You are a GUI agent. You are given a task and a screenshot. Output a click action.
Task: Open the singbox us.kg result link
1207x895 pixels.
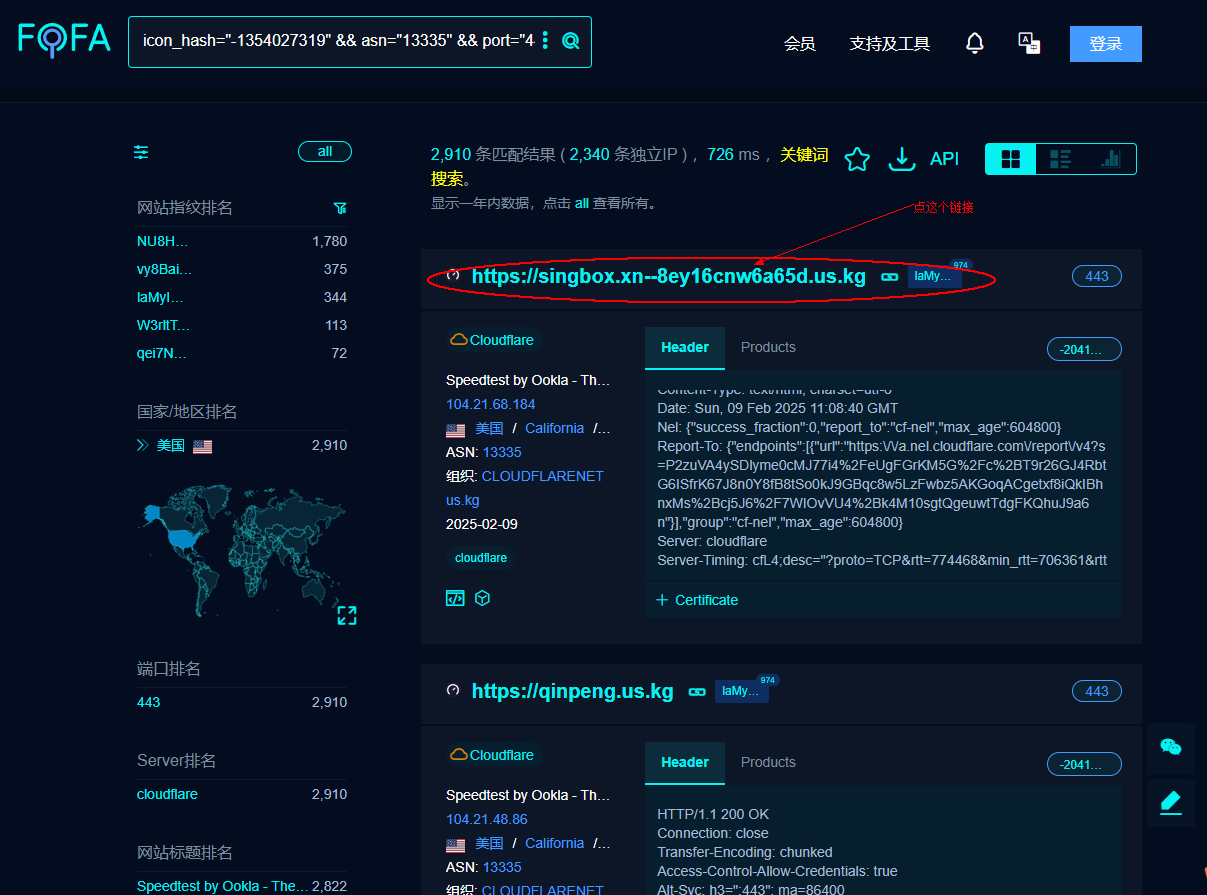coord(668,277)
